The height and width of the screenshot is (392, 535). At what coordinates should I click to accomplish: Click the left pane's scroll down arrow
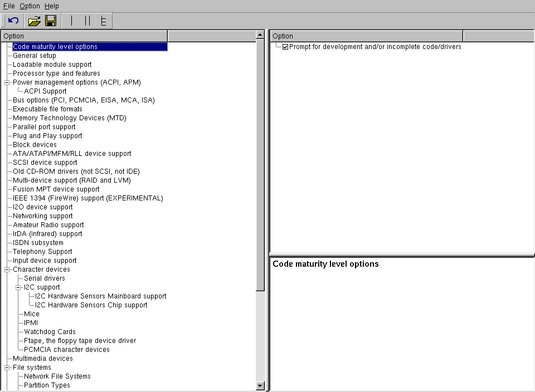pyautogui.click(x=260, y=386)
